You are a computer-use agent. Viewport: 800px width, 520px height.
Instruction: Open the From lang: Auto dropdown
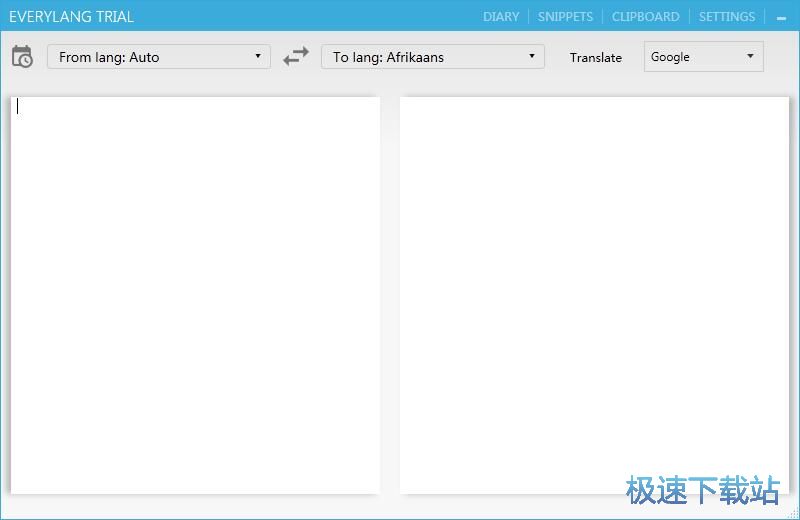(159, 57)
